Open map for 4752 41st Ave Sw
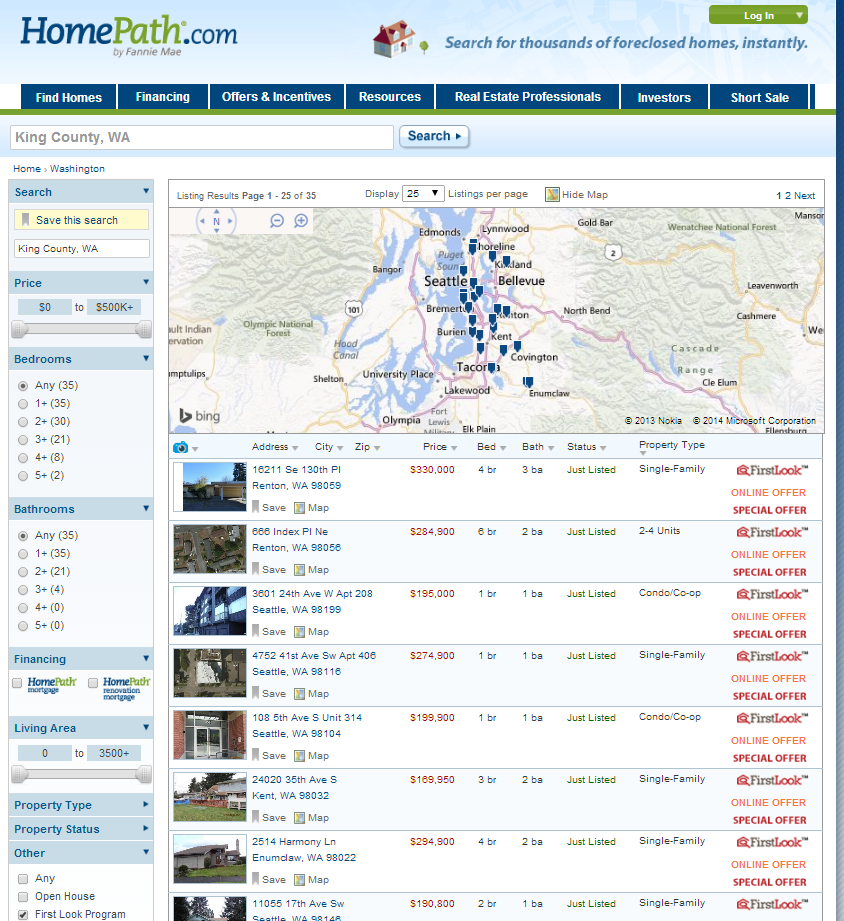The width and height of the screenshot is (844, 921). (312, 694)
